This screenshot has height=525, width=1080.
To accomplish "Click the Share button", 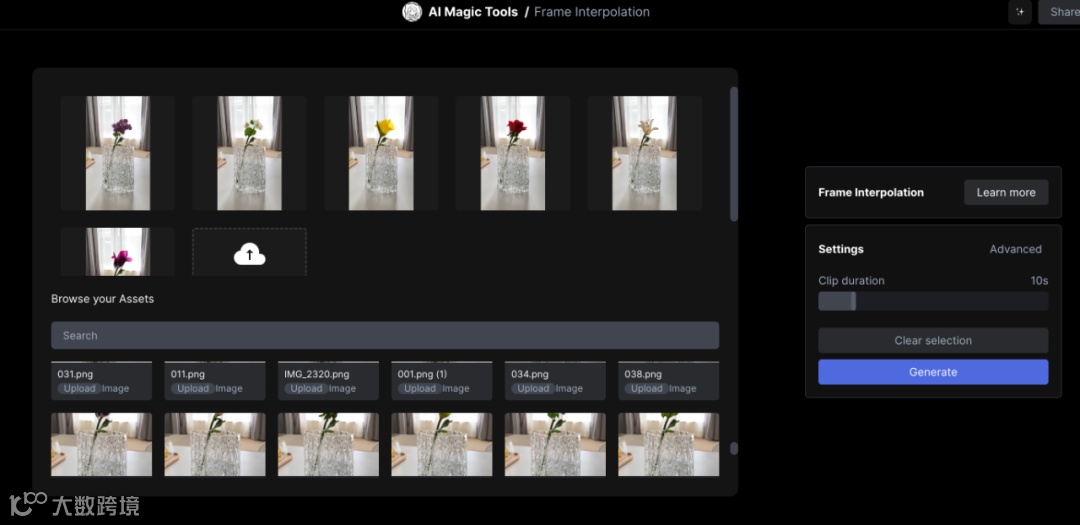I will click(x=1060, y=12).
